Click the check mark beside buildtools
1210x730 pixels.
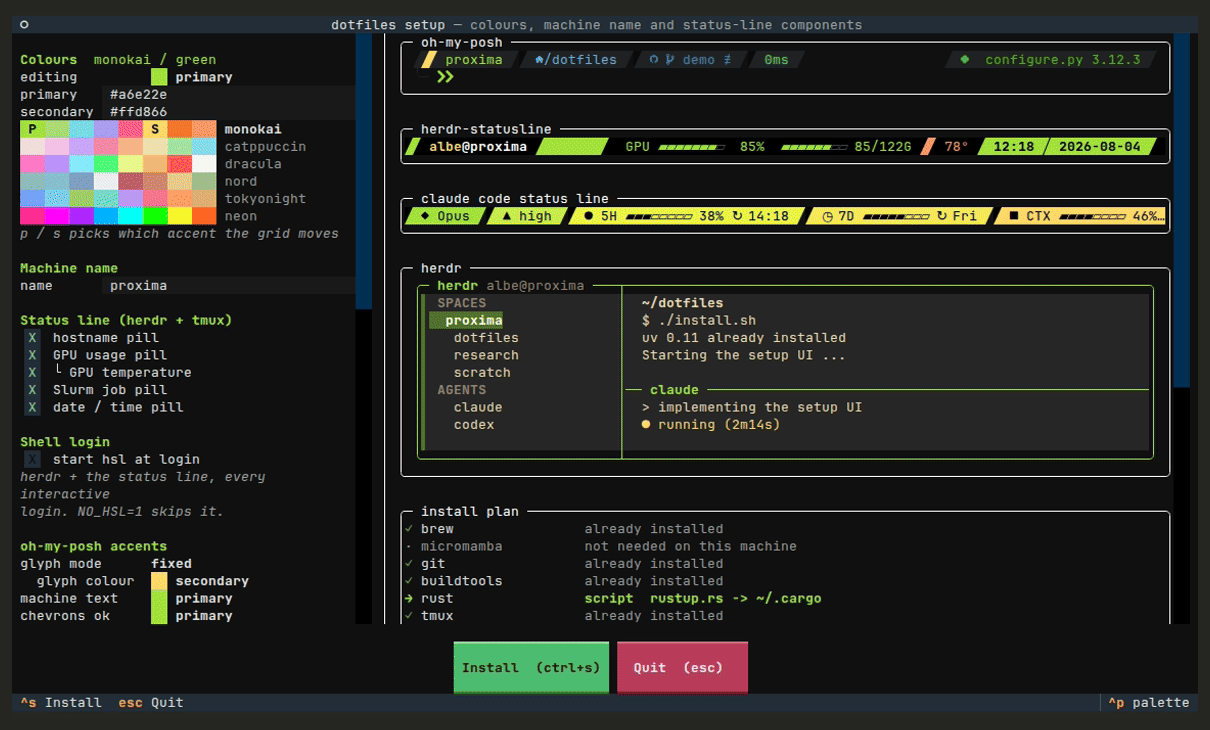tap(408, 581)
